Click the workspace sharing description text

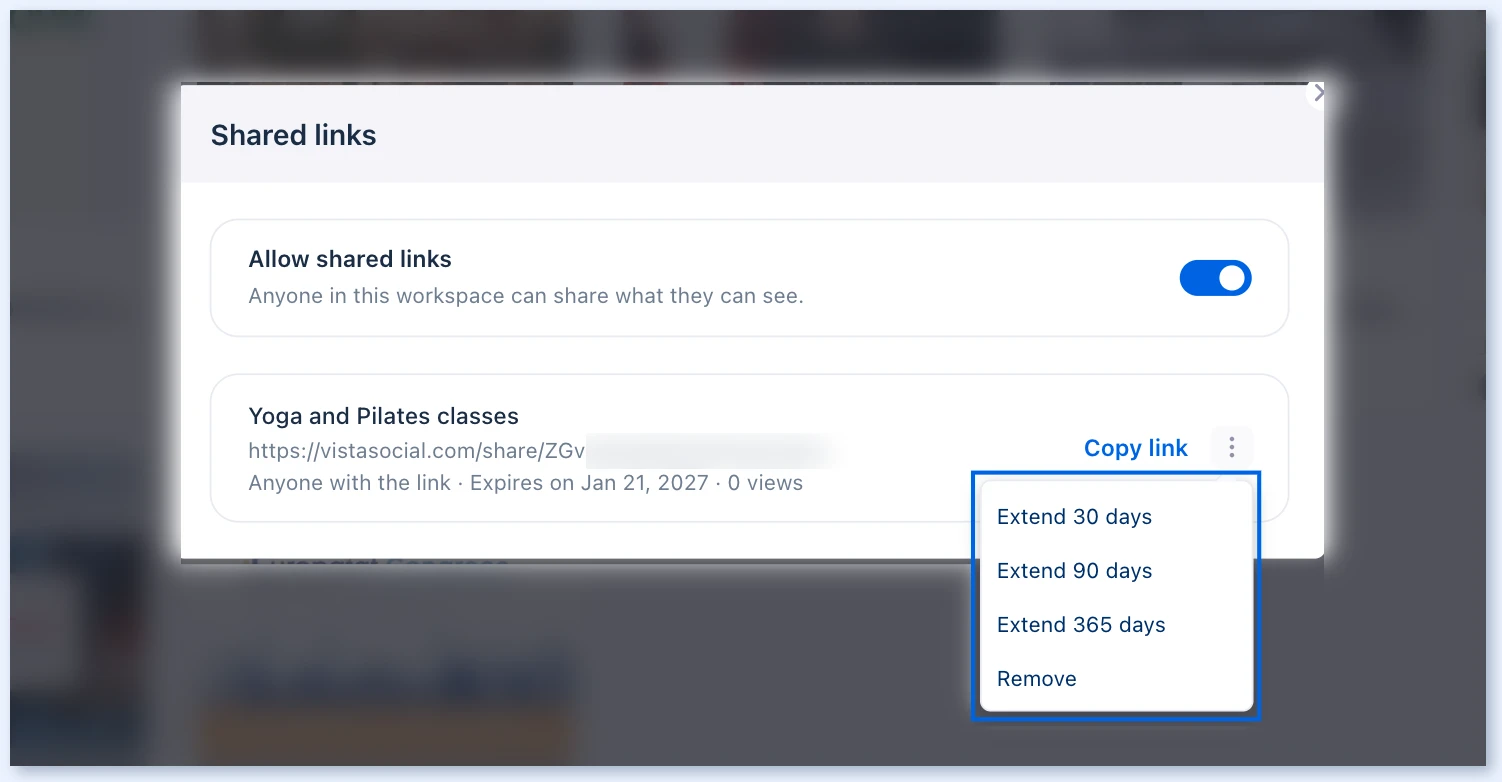pyautogui.click(x=526, y=296)
